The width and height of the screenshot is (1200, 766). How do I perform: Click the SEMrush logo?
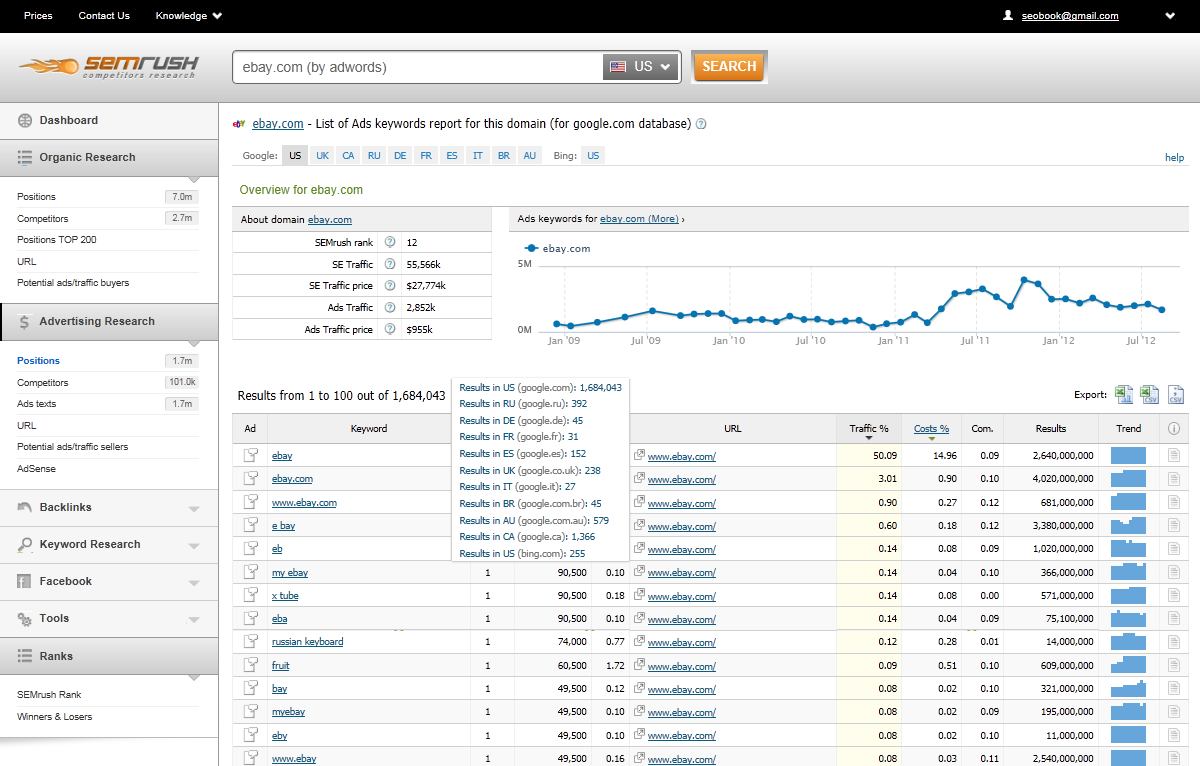[108, 67]
